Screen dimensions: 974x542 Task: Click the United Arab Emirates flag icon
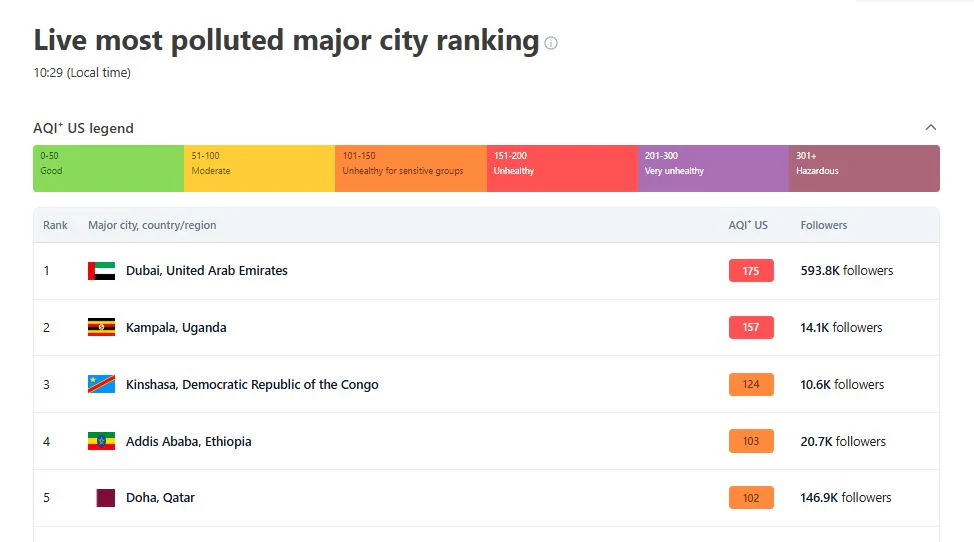click(101, 271)
